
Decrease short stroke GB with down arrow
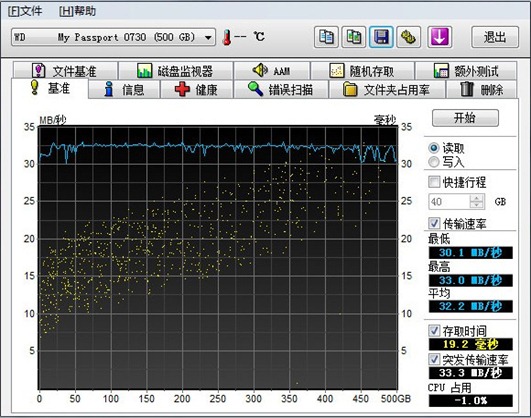point(477,206)
